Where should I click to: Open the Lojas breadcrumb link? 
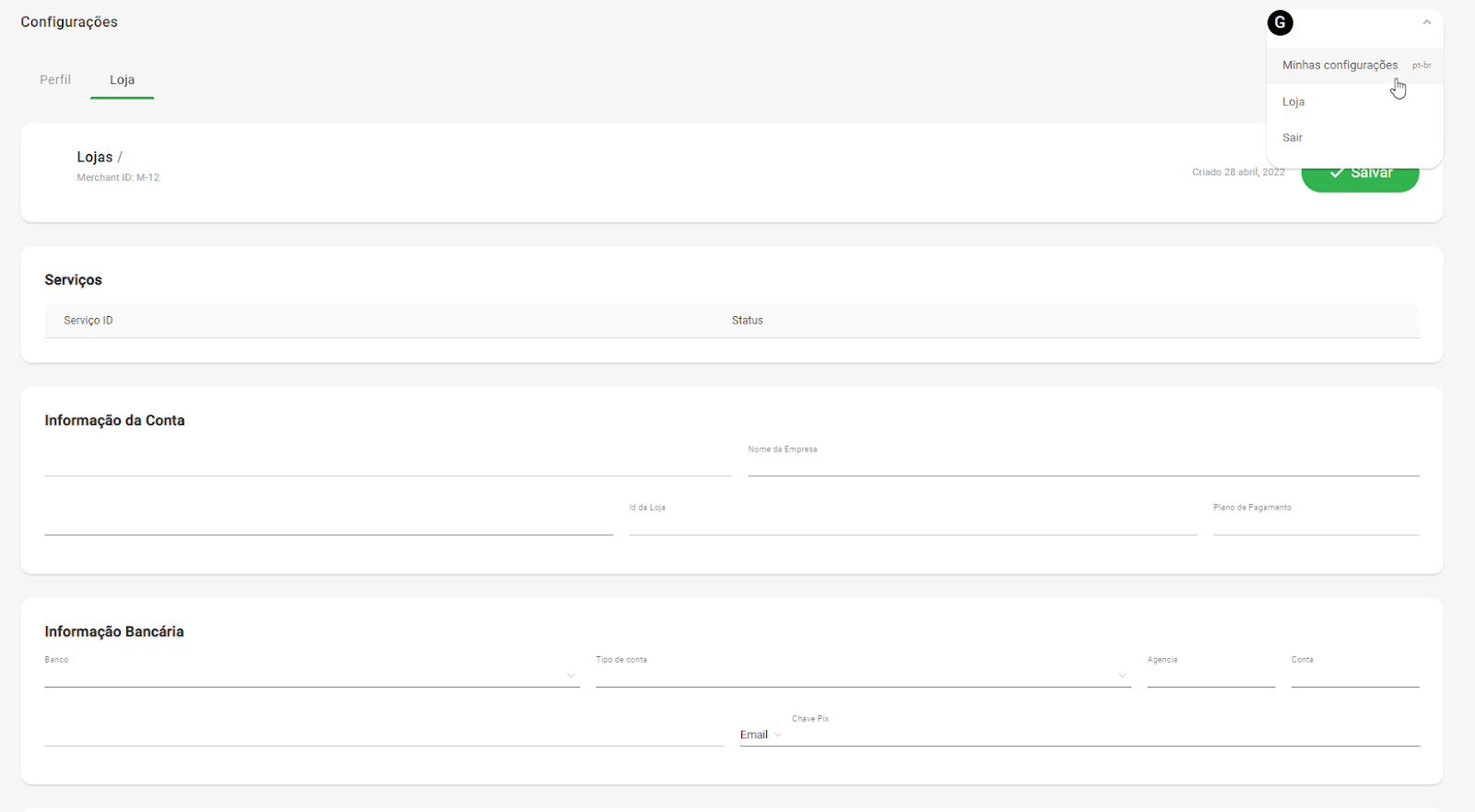coord(95,158)
